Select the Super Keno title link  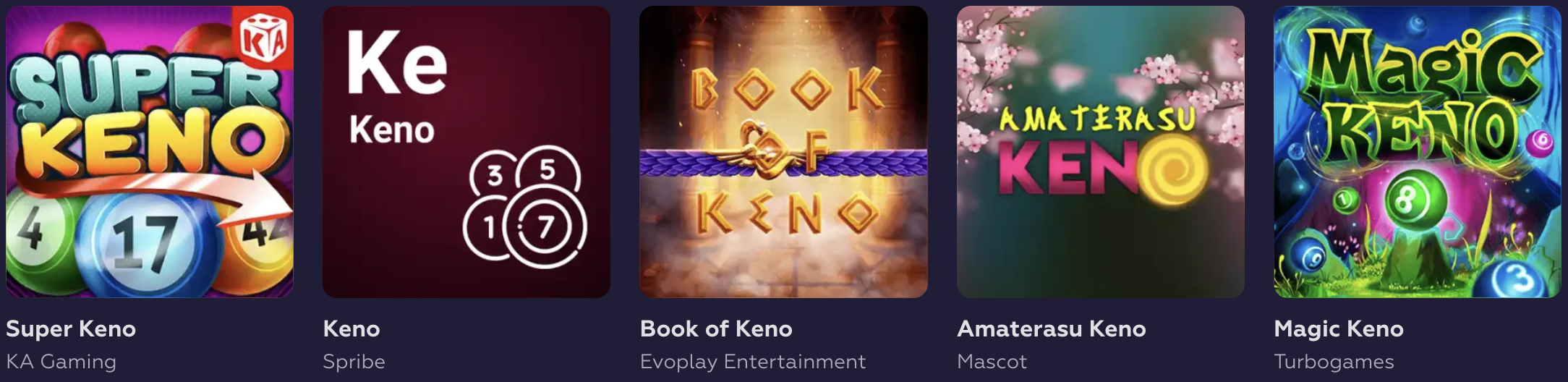[x=71, y=329]
